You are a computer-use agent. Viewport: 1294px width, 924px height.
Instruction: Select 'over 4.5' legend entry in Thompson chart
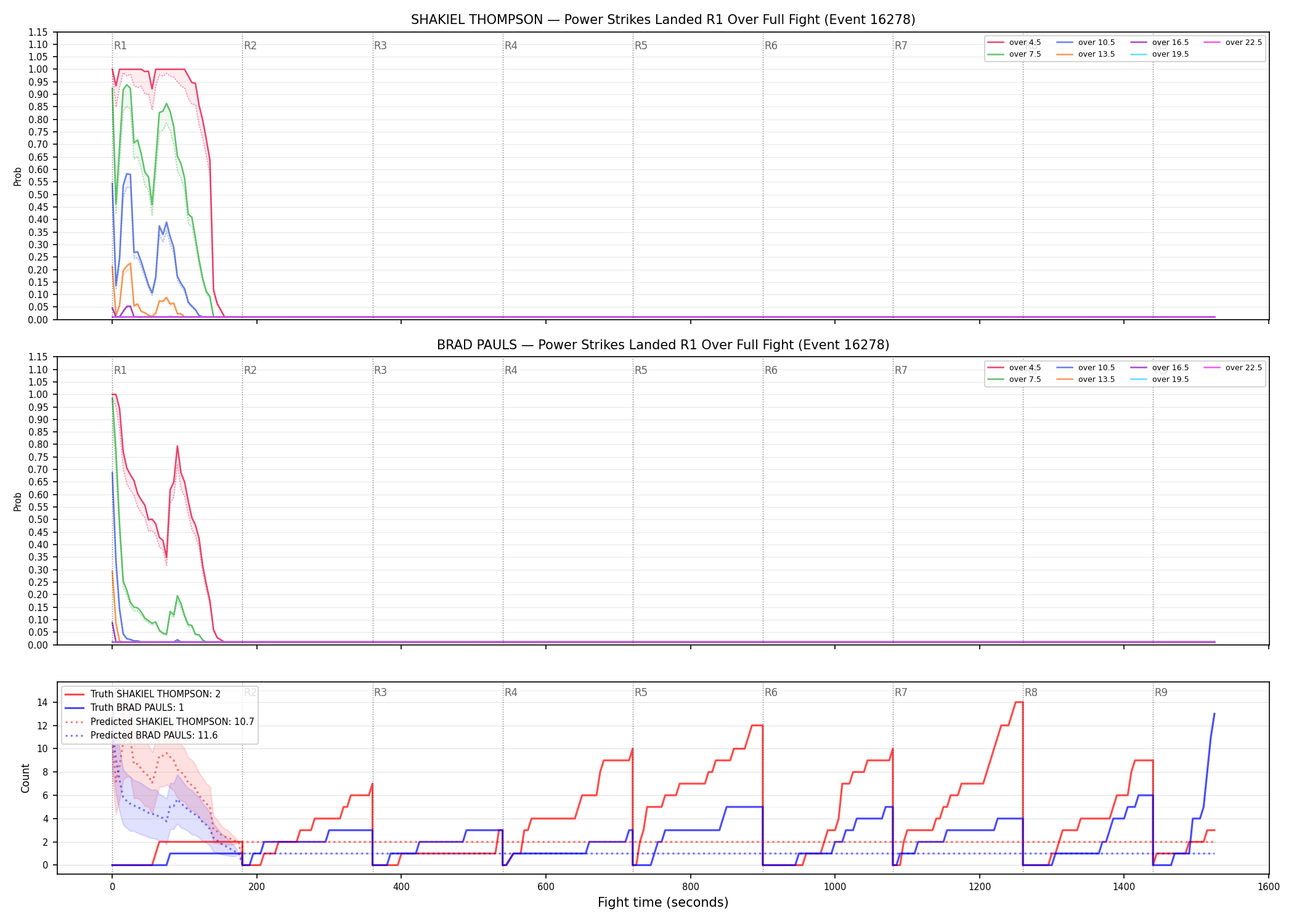(1014, 43)
